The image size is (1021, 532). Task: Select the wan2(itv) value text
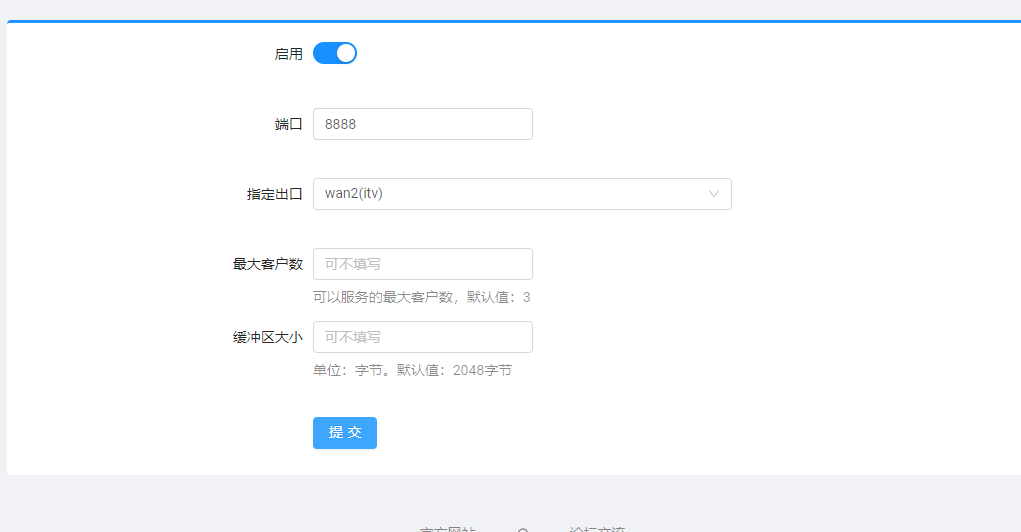click(354, 194)
